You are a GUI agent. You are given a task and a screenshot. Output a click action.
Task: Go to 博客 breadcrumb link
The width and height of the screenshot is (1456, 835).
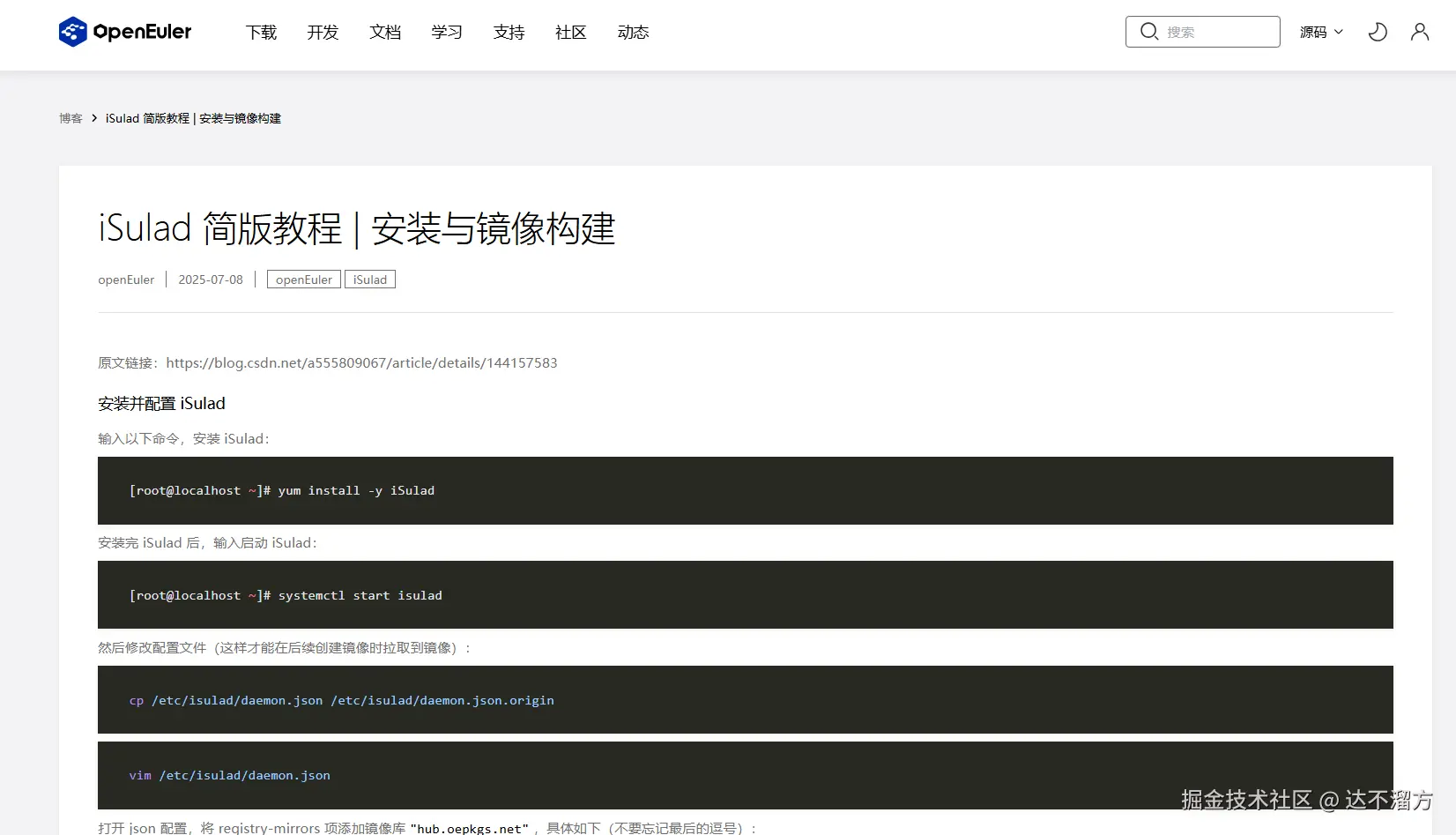tap(71, 118)
